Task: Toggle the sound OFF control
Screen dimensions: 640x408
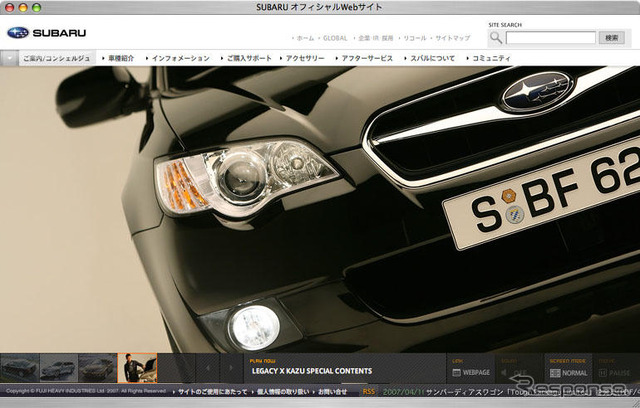Action: coord(515,373)
